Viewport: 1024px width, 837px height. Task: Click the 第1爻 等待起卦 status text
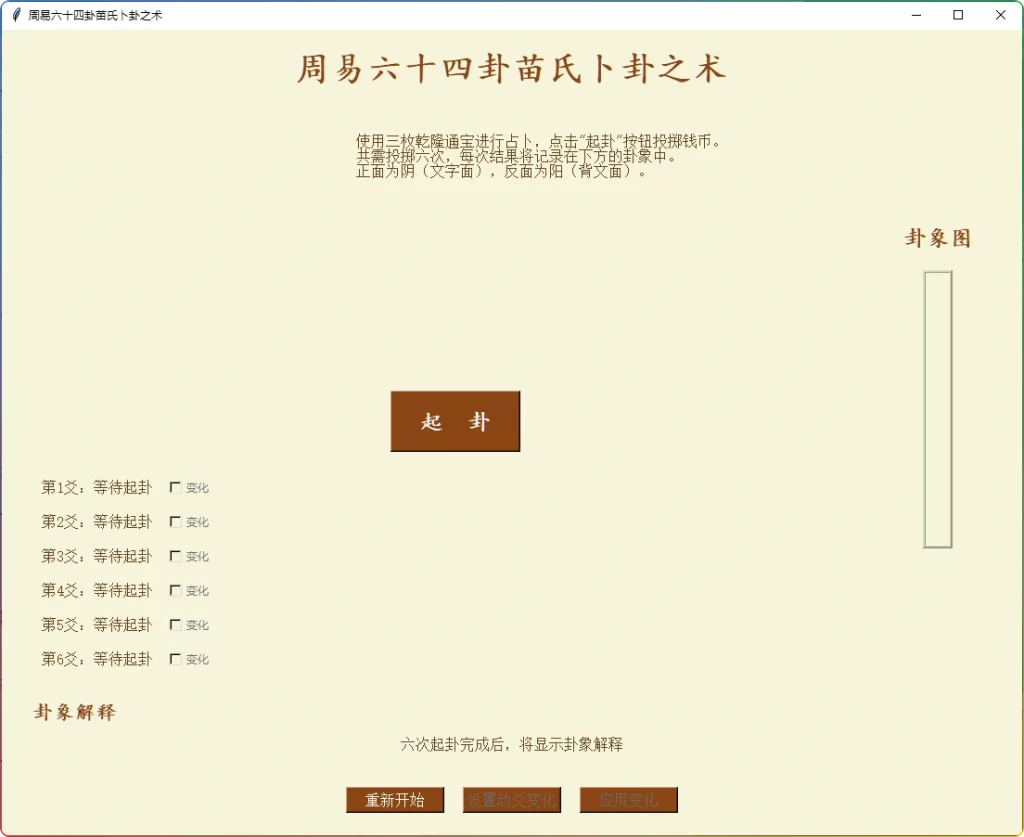click(96, 487)
